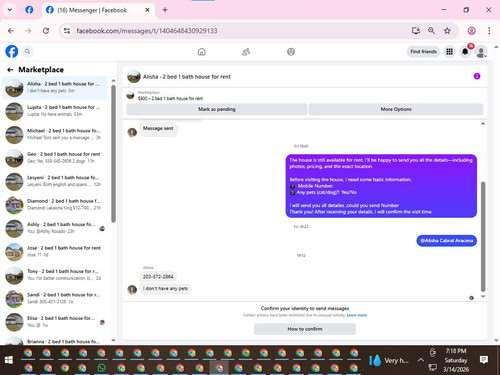Click the address bar URL
Screen dimensions: 500x375
pyautogui.click(x=147, y=31)
